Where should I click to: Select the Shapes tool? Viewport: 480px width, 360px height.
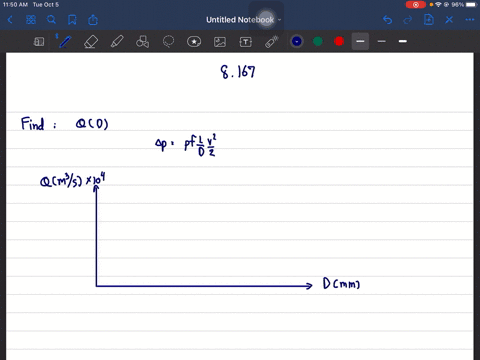click(143, 42)
